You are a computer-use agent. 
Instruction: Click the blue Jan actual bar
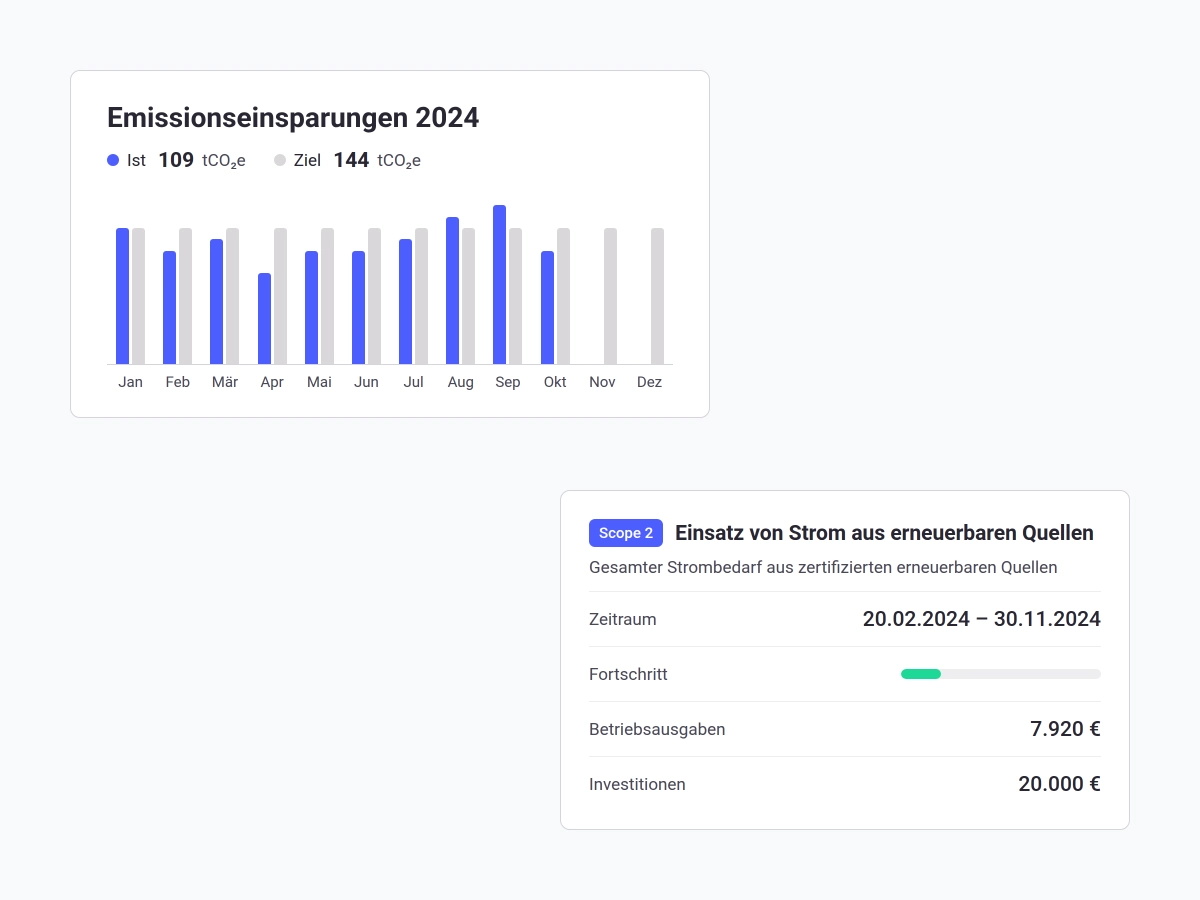point(122,296)
